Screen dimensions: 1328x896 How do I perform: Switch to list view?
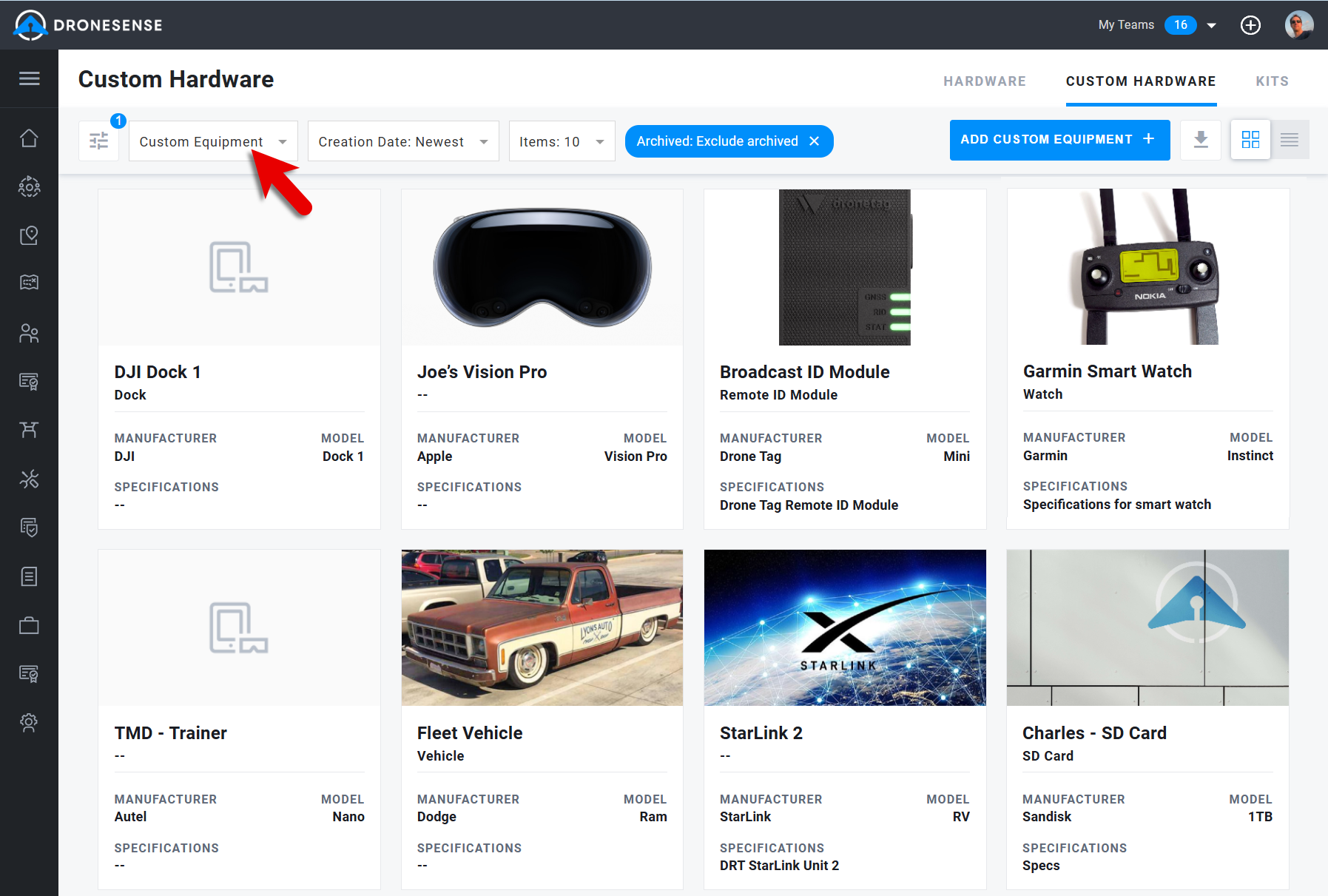[x=1290, y=140]
